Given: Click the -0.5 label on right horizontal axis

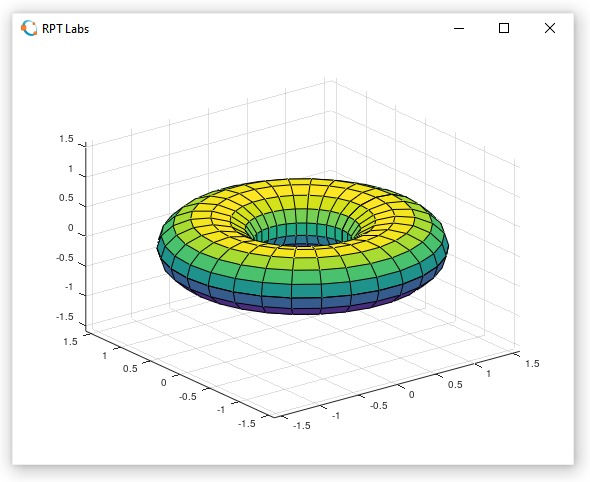Looking at the screenshot, I should click(x=379, y=406).
